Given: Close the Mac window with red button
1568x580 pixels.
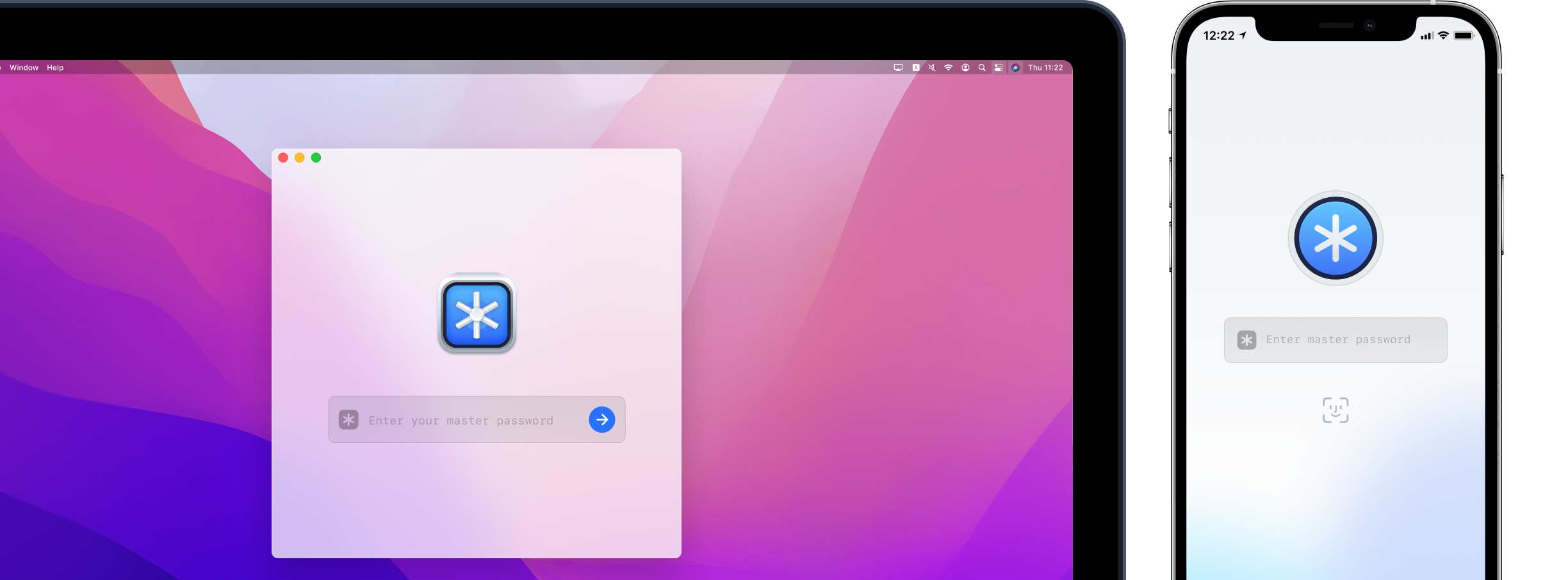Looking at the screenshot, I should click(x=283, y=157).
